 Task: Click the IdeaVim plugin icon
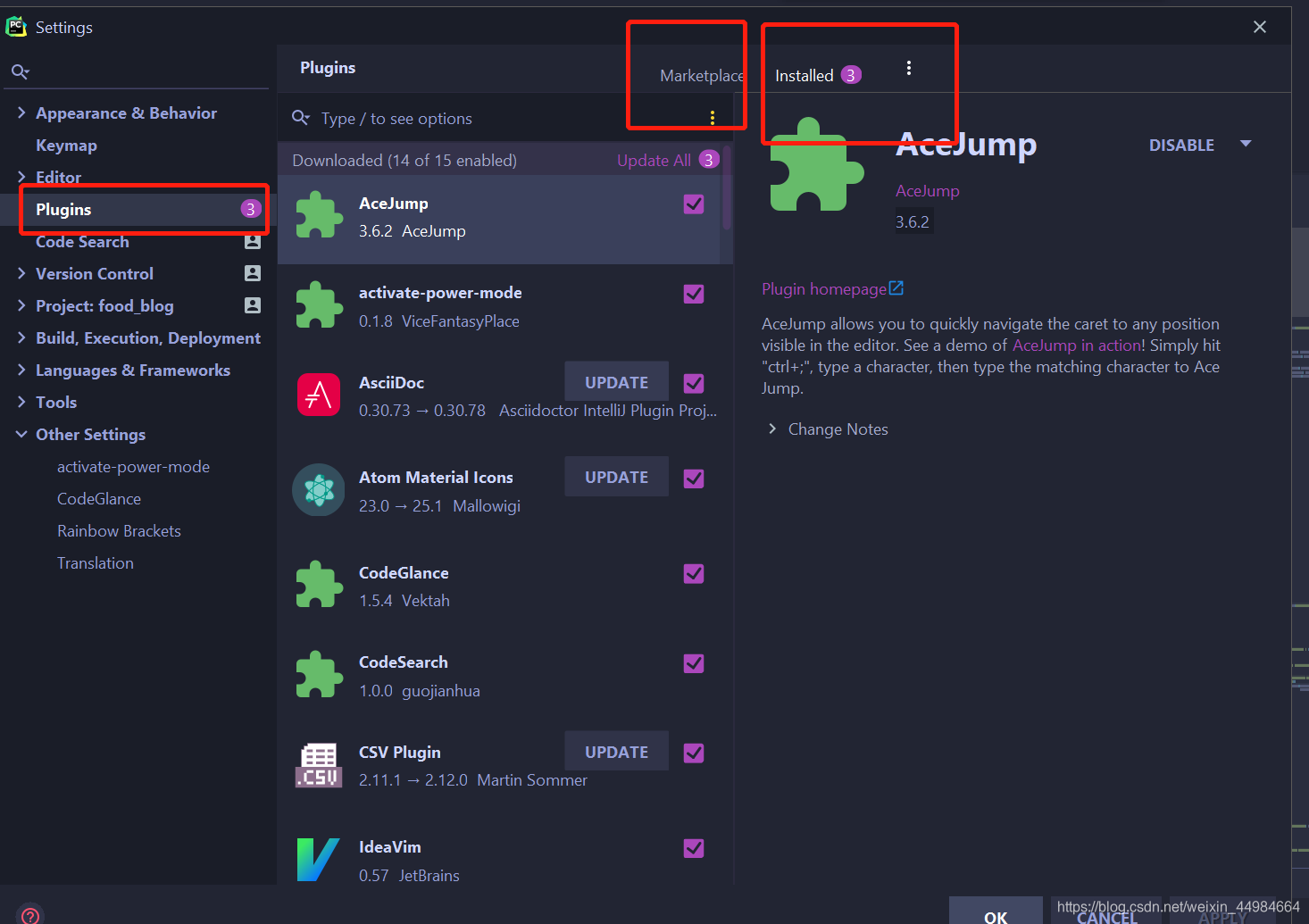(x=319, y=859)
